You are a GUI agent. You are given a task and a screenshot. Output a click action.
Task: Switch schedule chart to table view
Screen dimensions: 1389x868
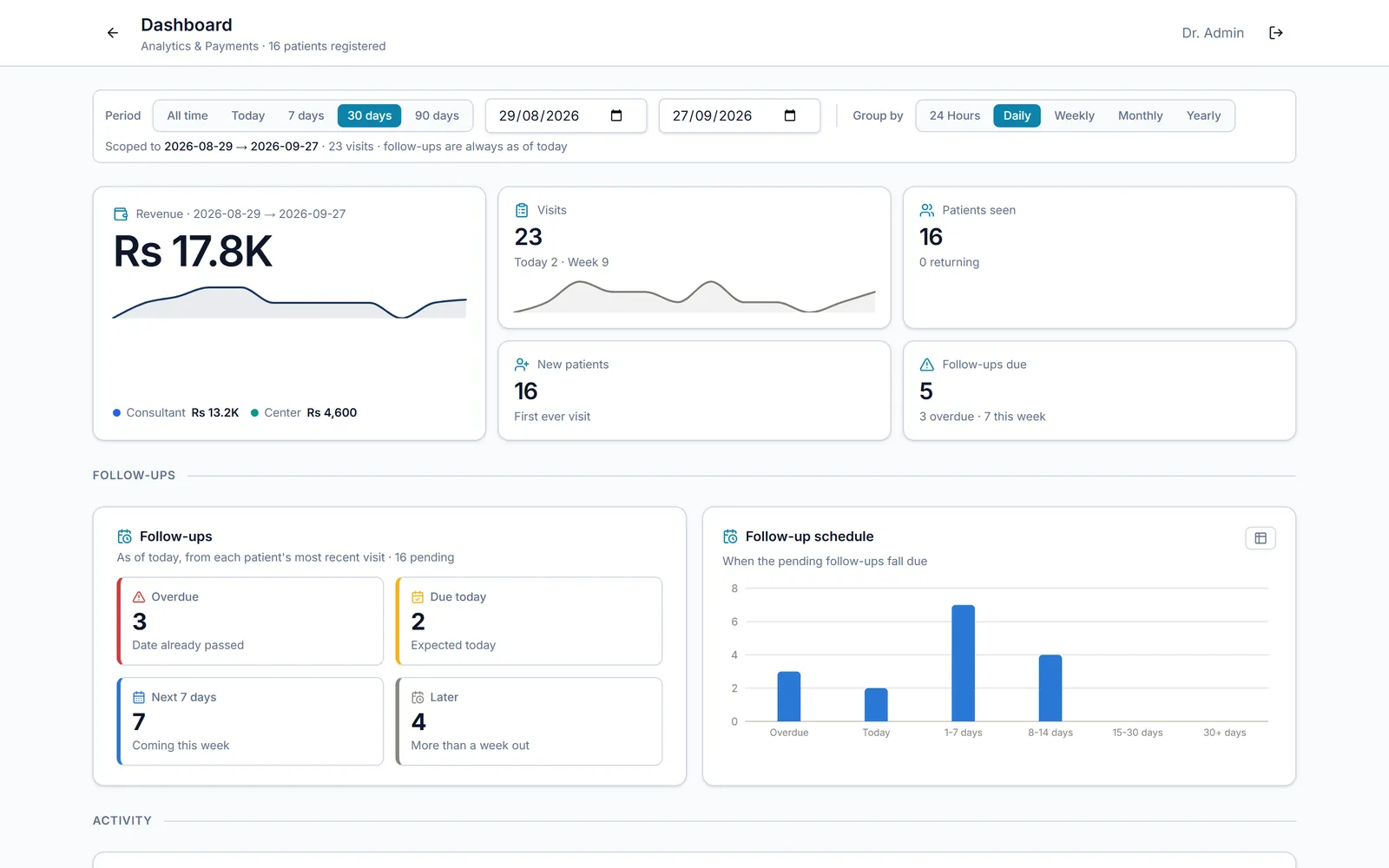click(1261, 538)
